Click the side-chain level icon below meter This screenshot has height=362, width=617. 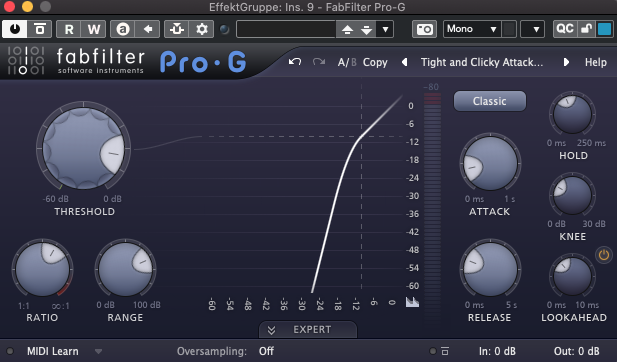coord(412,302)
